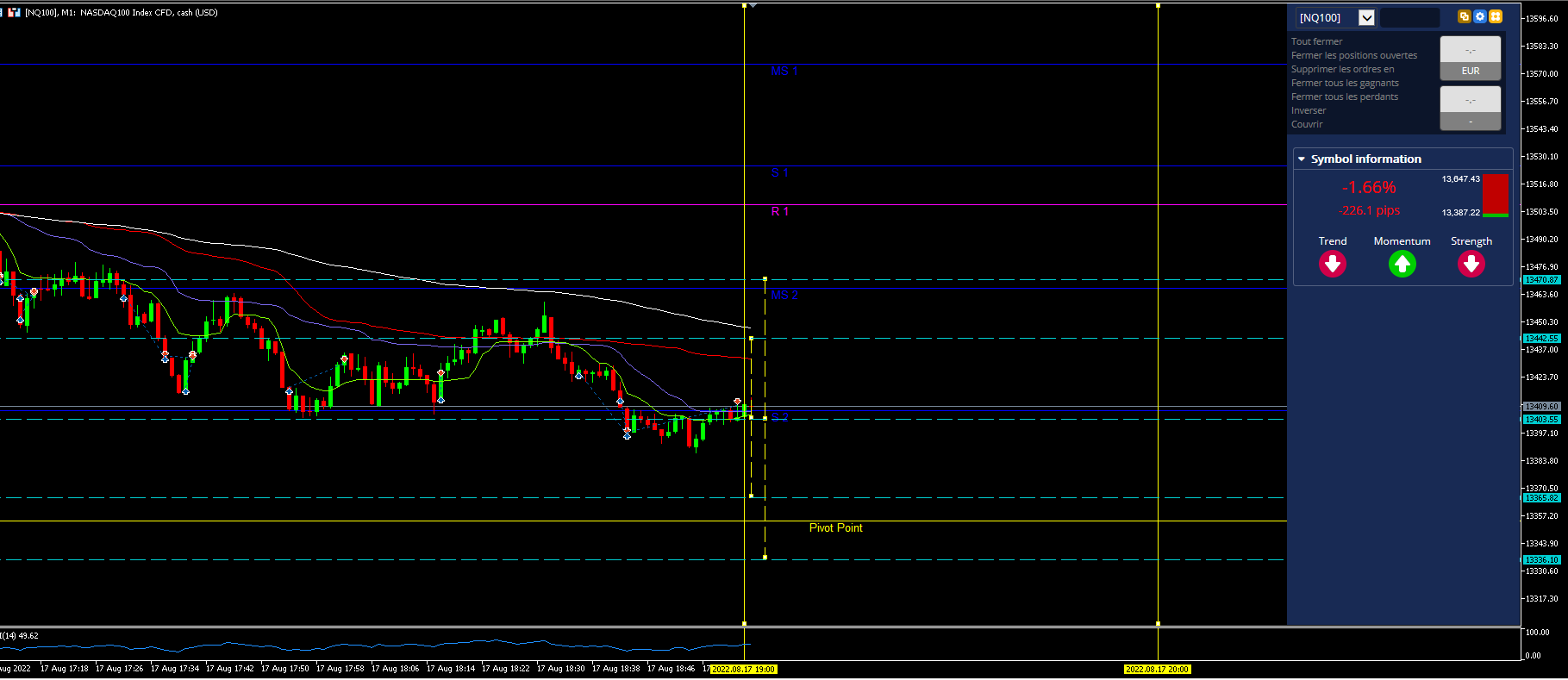The image size is (1568, 680).
Task: Select 'Tout fermer' menu entry
Action: point(1316,41)
